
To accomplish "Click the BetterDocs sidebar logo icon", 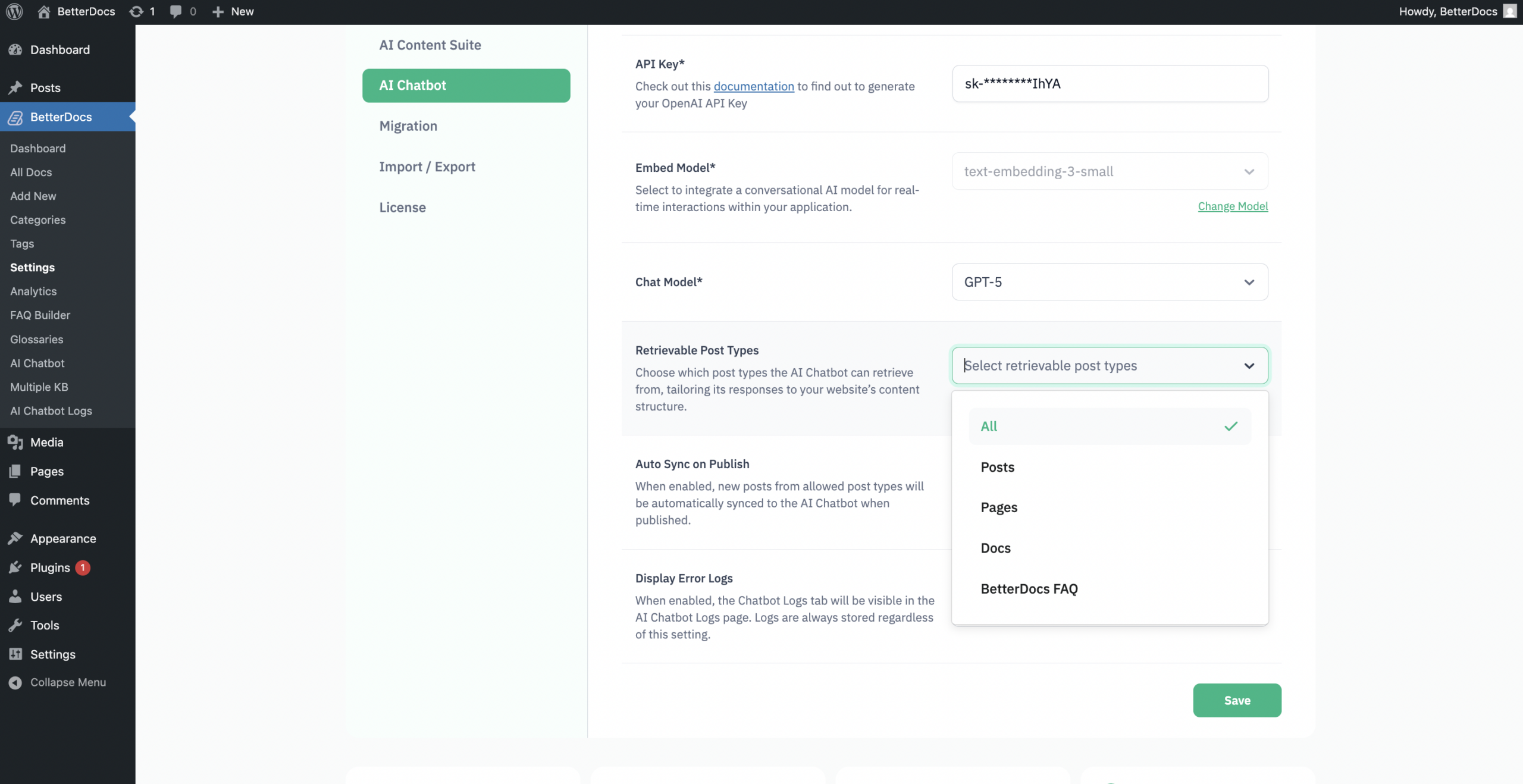I will pos(15,117).
